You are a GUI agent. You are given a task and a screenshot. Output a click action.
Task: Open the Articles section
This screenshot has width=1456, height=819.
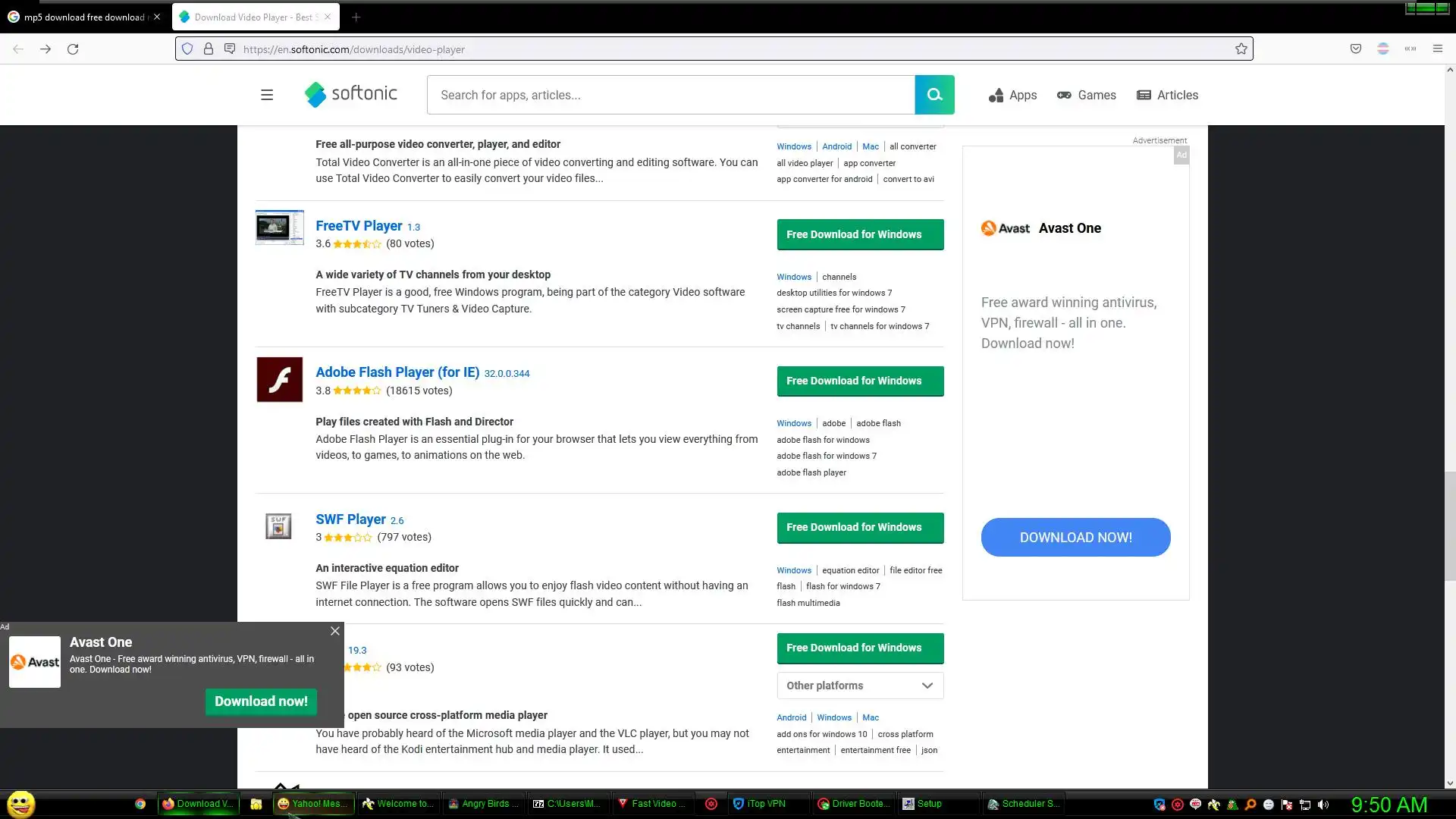(x=1167, y=95)
